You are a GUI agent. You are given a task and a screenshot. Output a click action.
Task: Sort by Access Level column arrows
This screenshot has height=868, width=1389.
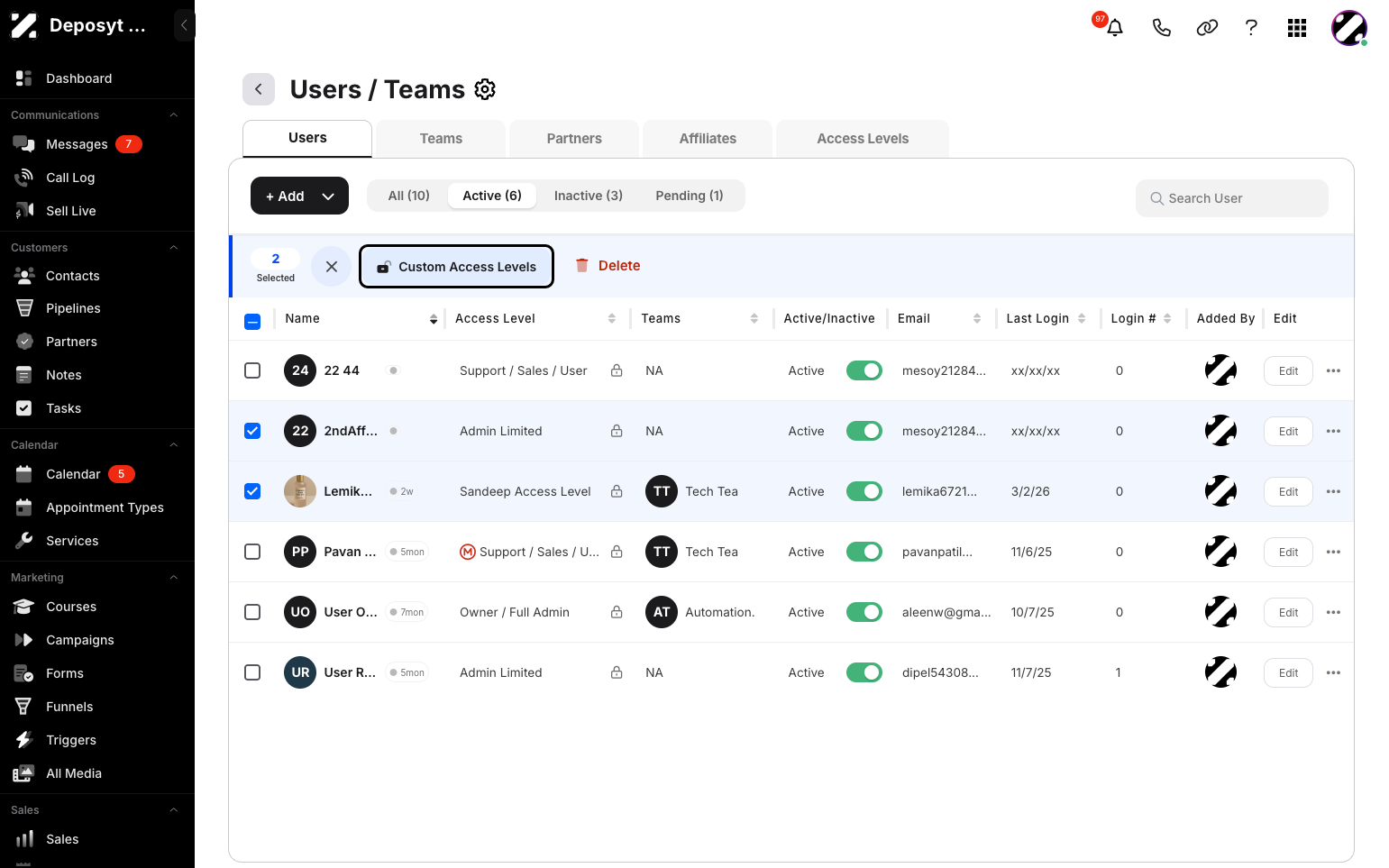coord(612,318)
